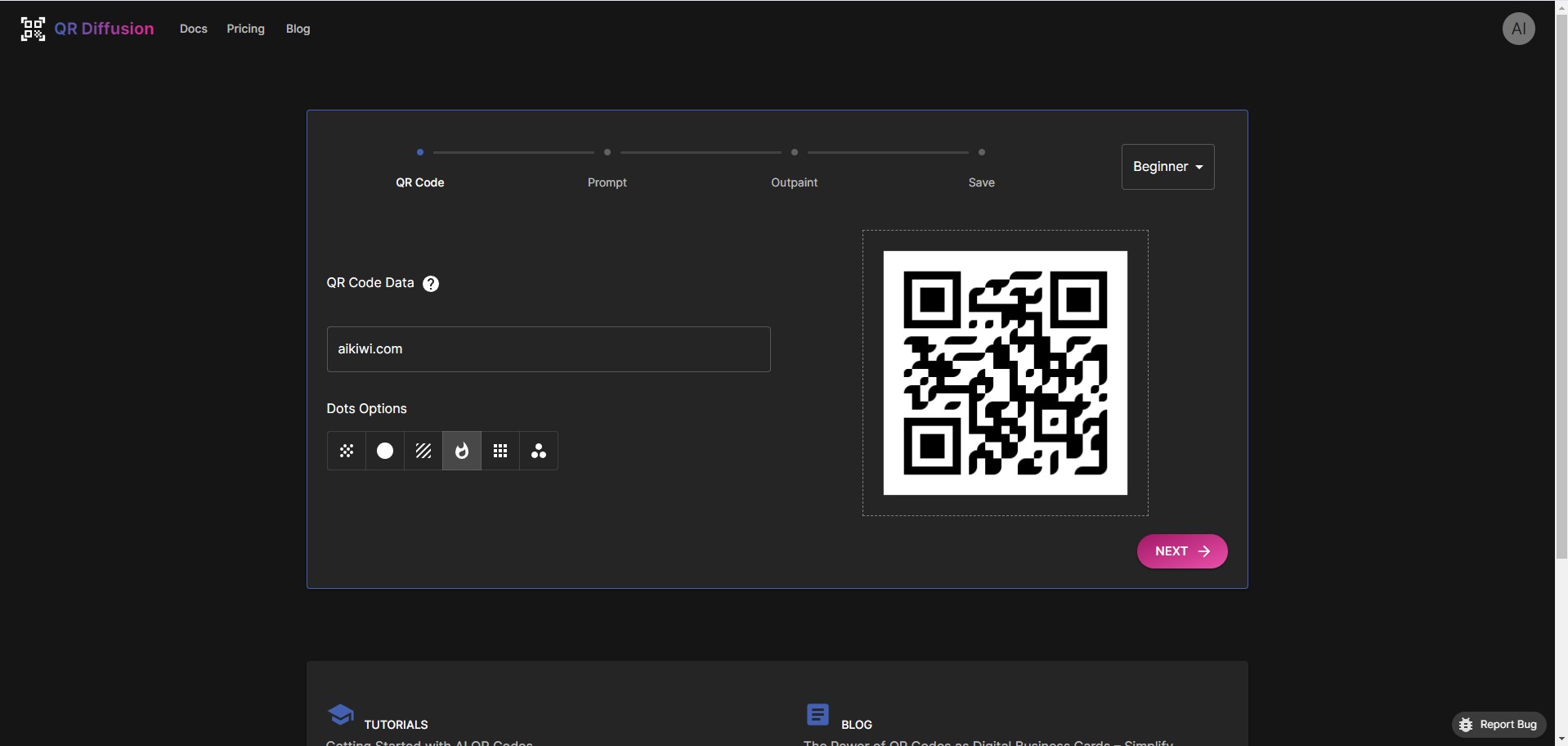Focus the QR Code Data input field
The image size is (1568, 746).
(549, 349)
